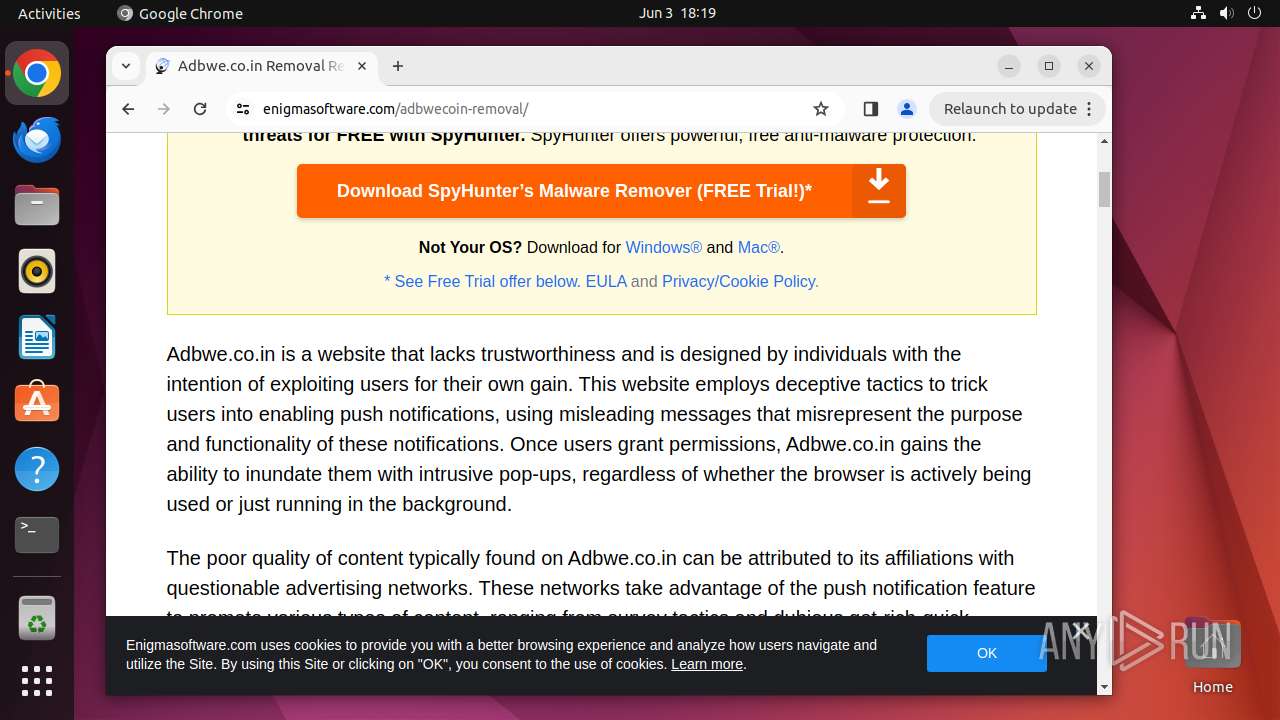Open the Chrome side panel
The height and width of the screenshot is (720, 1280).
pos(870,109)
